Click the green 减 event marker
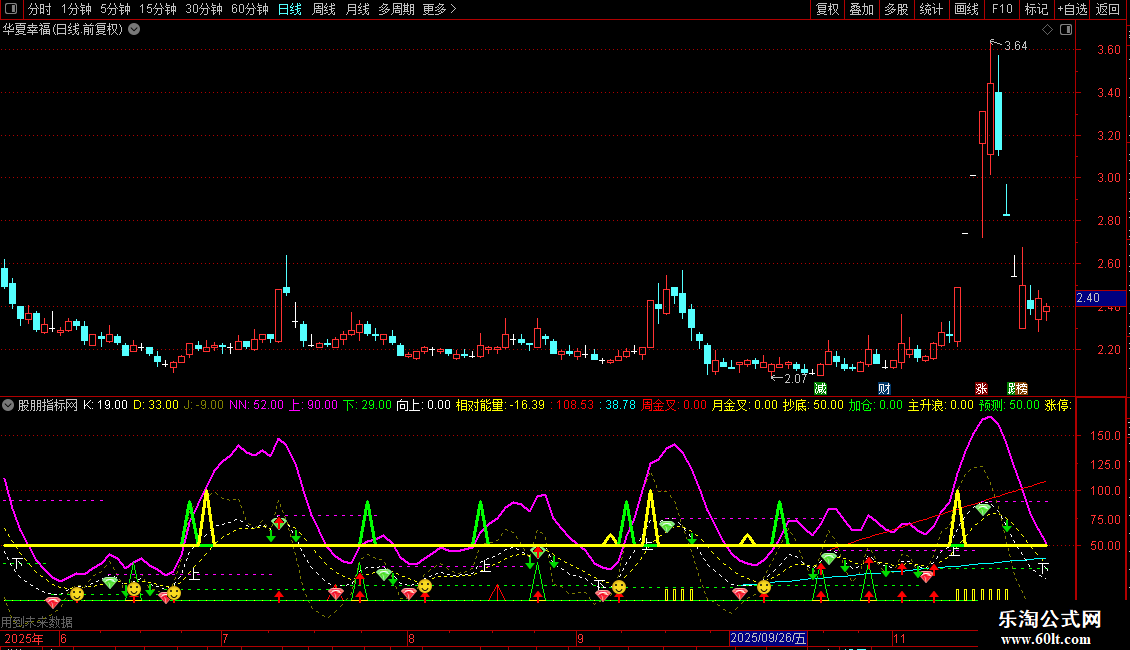The width and height of the screenshot is (1130, 650). click(x=821, y=388)
